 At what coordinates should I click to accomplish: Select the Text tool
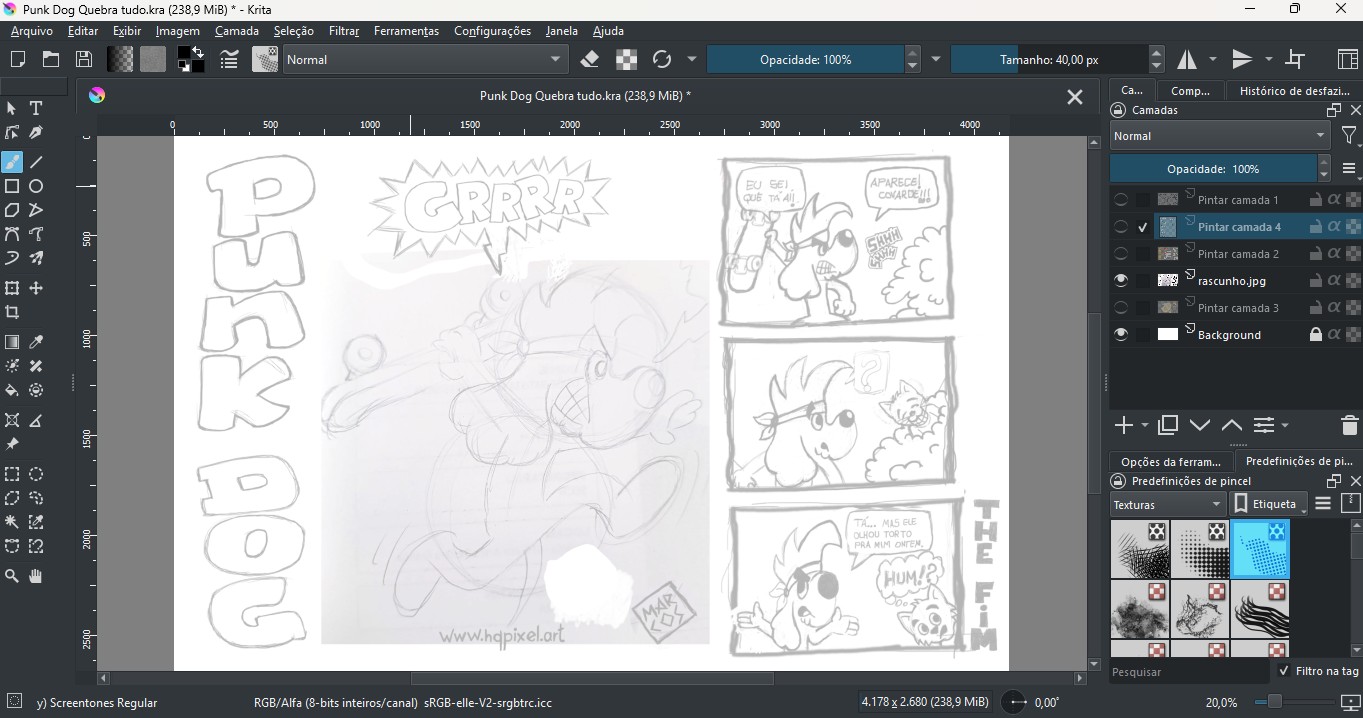point(36,108)
